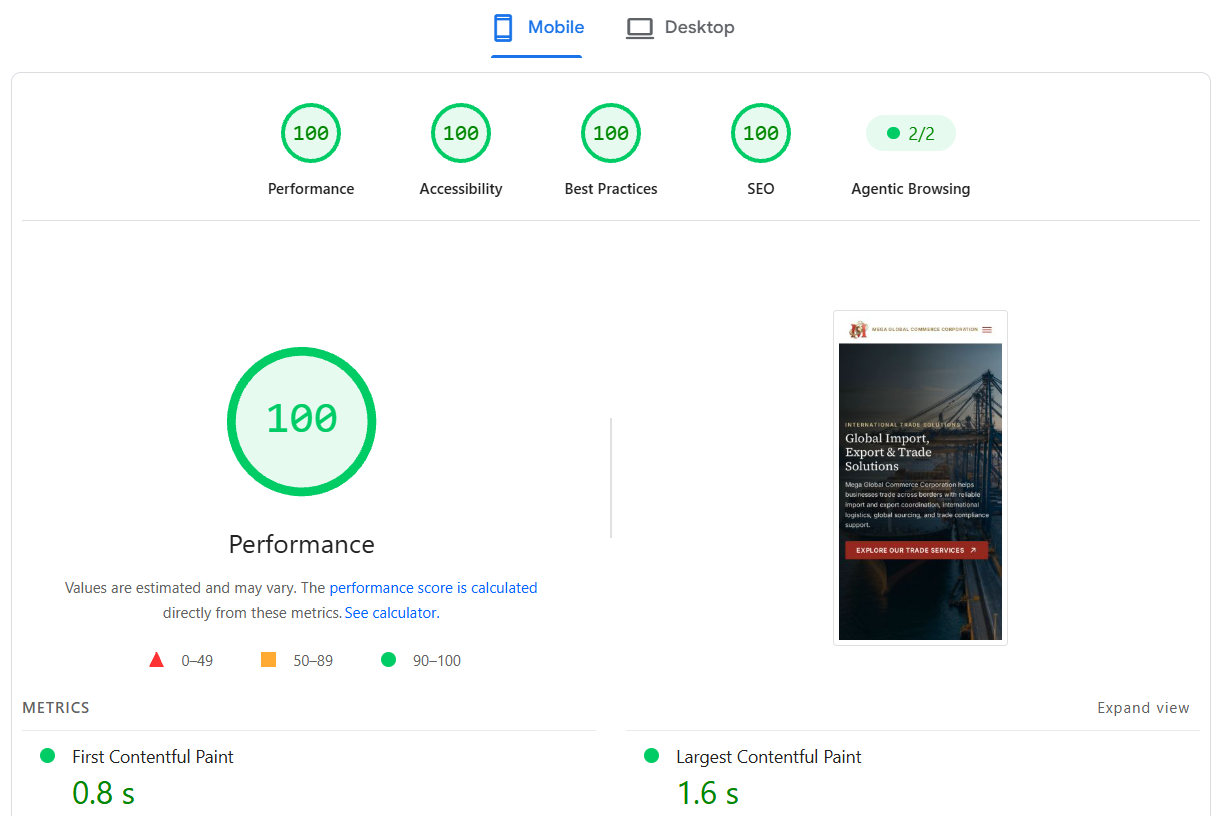Switch to the Mobile tab
This screenshot has width=1217, height=816.
(x=537, y=28)
